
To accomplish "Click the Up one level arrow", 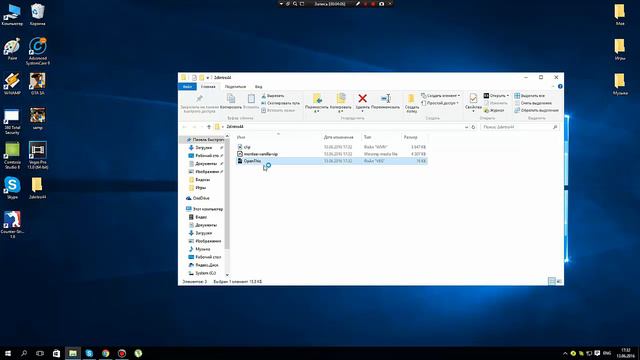I will tap(209, 127).
